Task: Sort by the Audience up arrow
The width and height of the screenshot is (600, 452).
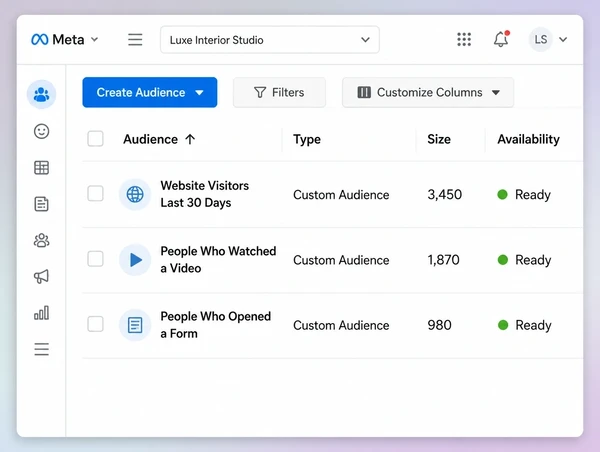Action: 190,139
